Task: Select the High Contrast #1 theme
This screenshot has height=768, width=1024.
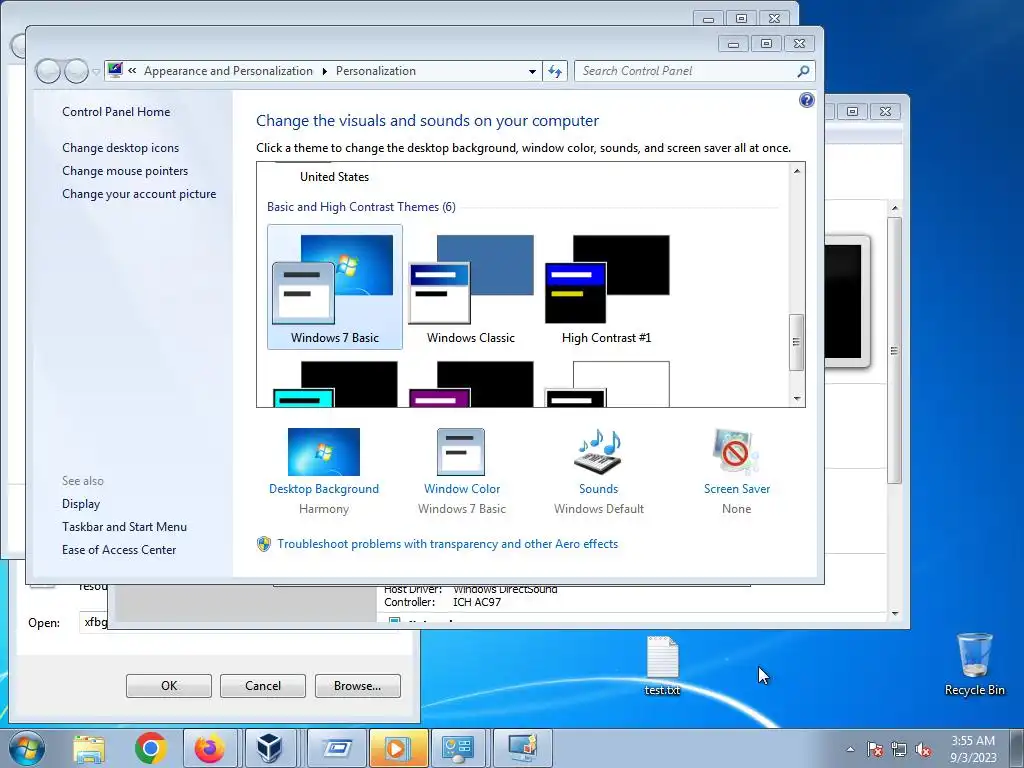Action: point(607,287)
